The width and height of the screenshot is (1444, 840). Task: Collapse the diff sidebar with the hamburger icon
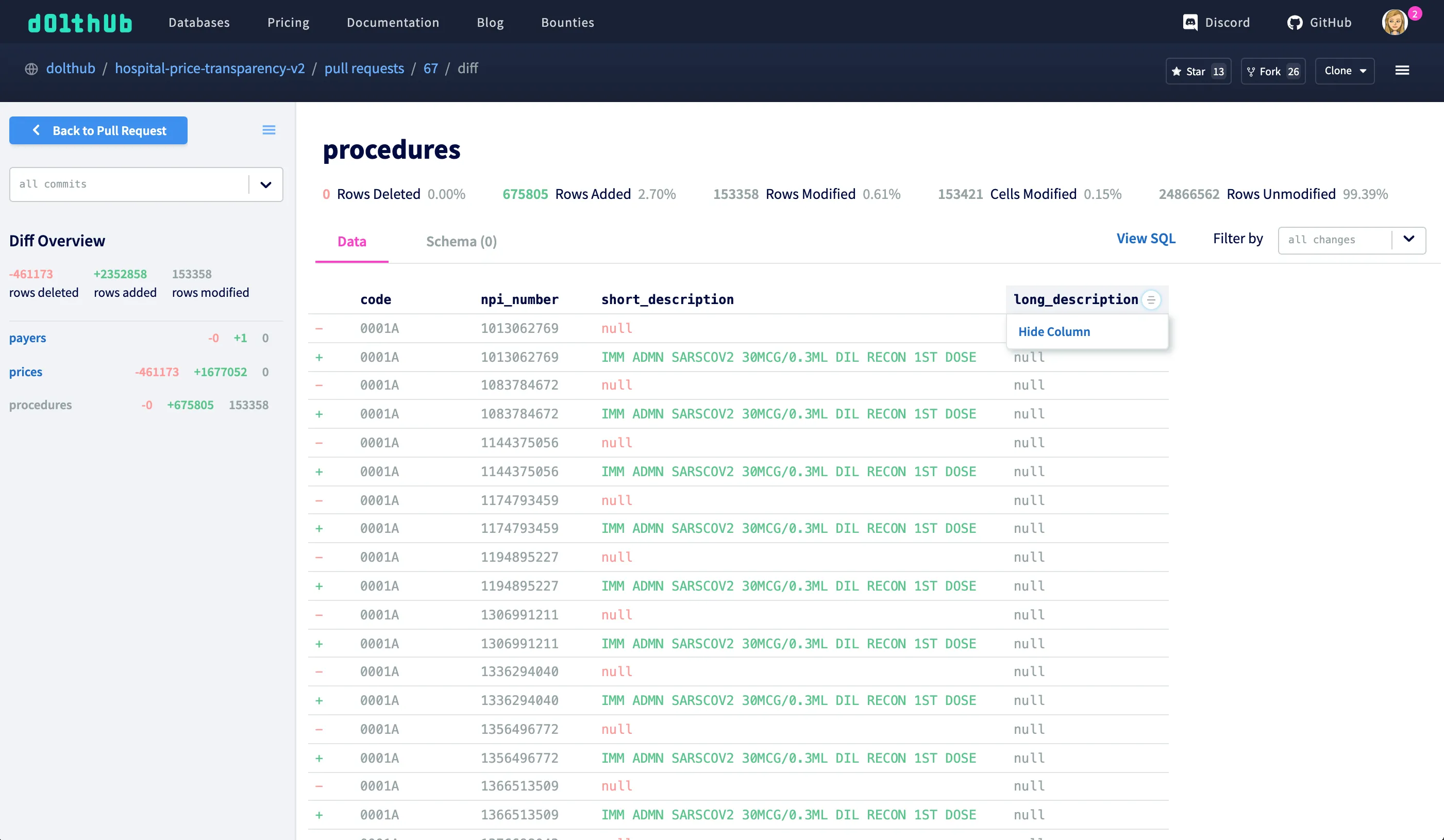[268, 130]
